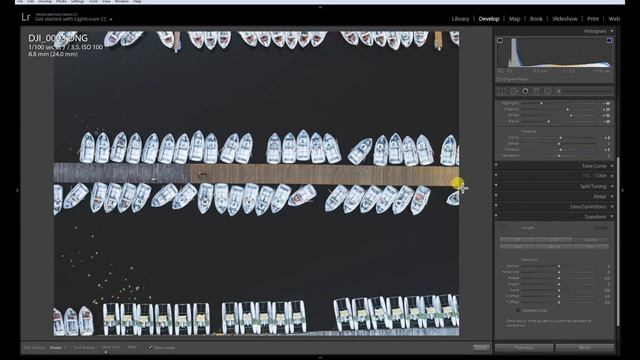The width and height of the screenshot is (640, 360).
Task: Select the Graduated Filter tool
Action: pyautogui.click(x=537, y=91)
